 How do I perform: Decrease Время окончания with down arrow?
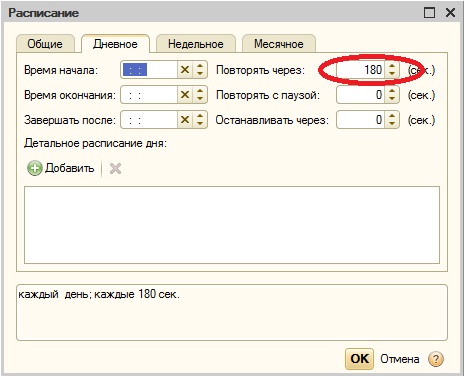pos(200,99)
